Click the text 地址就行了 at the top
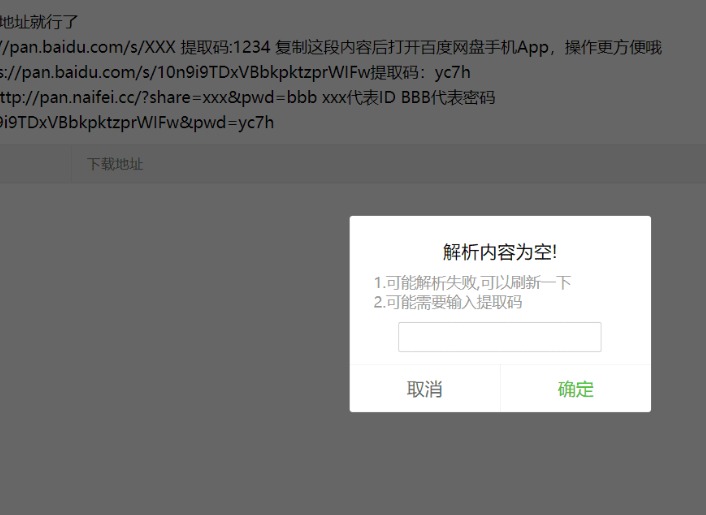The height and width of the screenshot is (515, 706). point(40,22)
